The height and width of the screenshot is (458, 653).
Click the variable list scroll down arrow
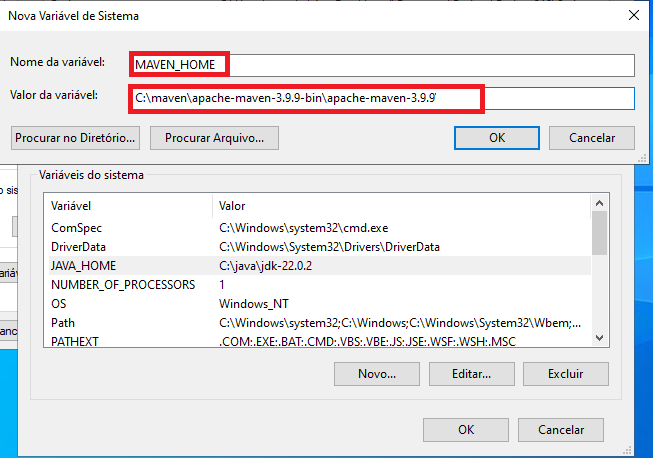(x=599, y=338)
